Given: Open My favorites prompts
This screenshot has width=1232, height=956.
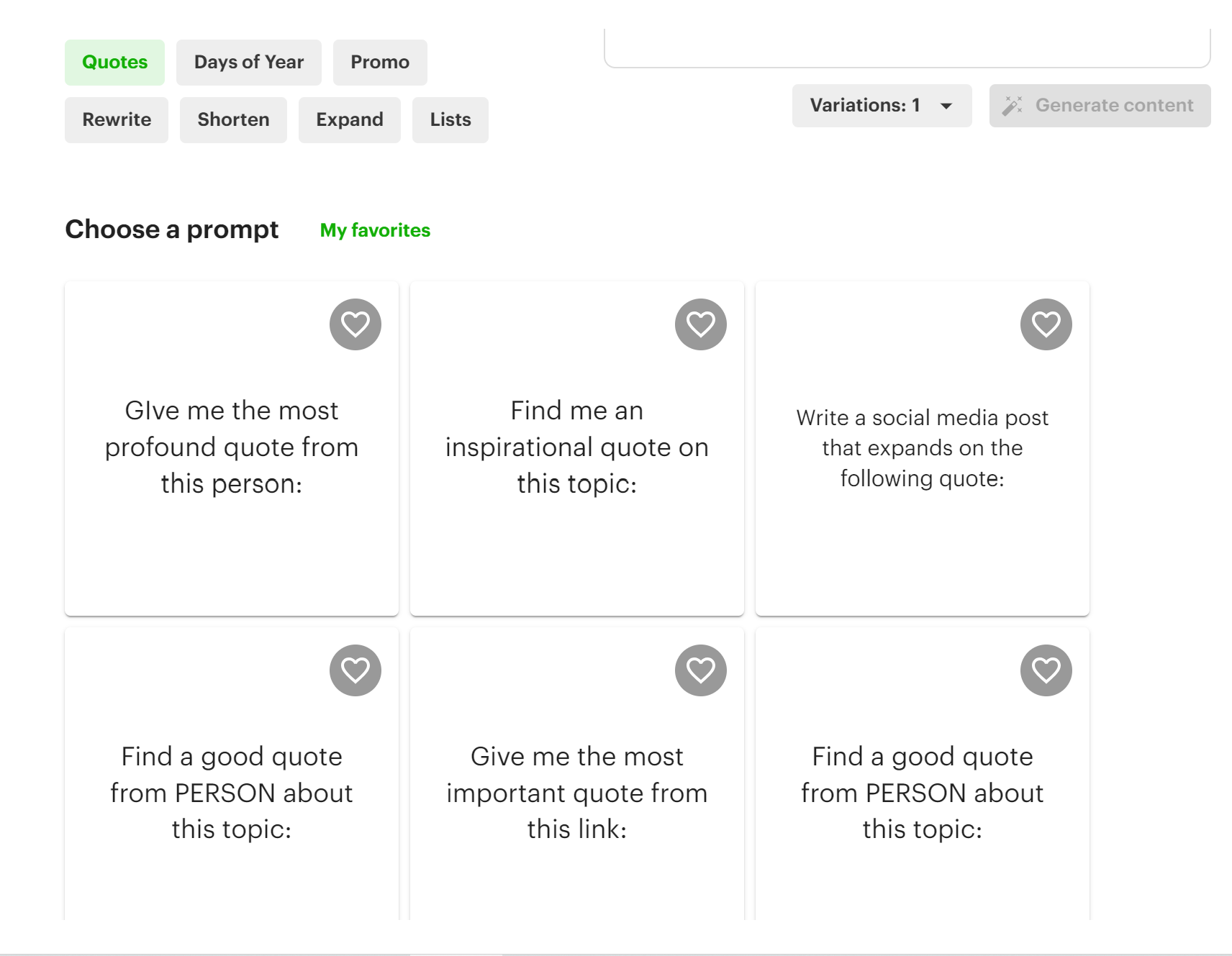Looking at the screenshot, I should pos(375,230).
